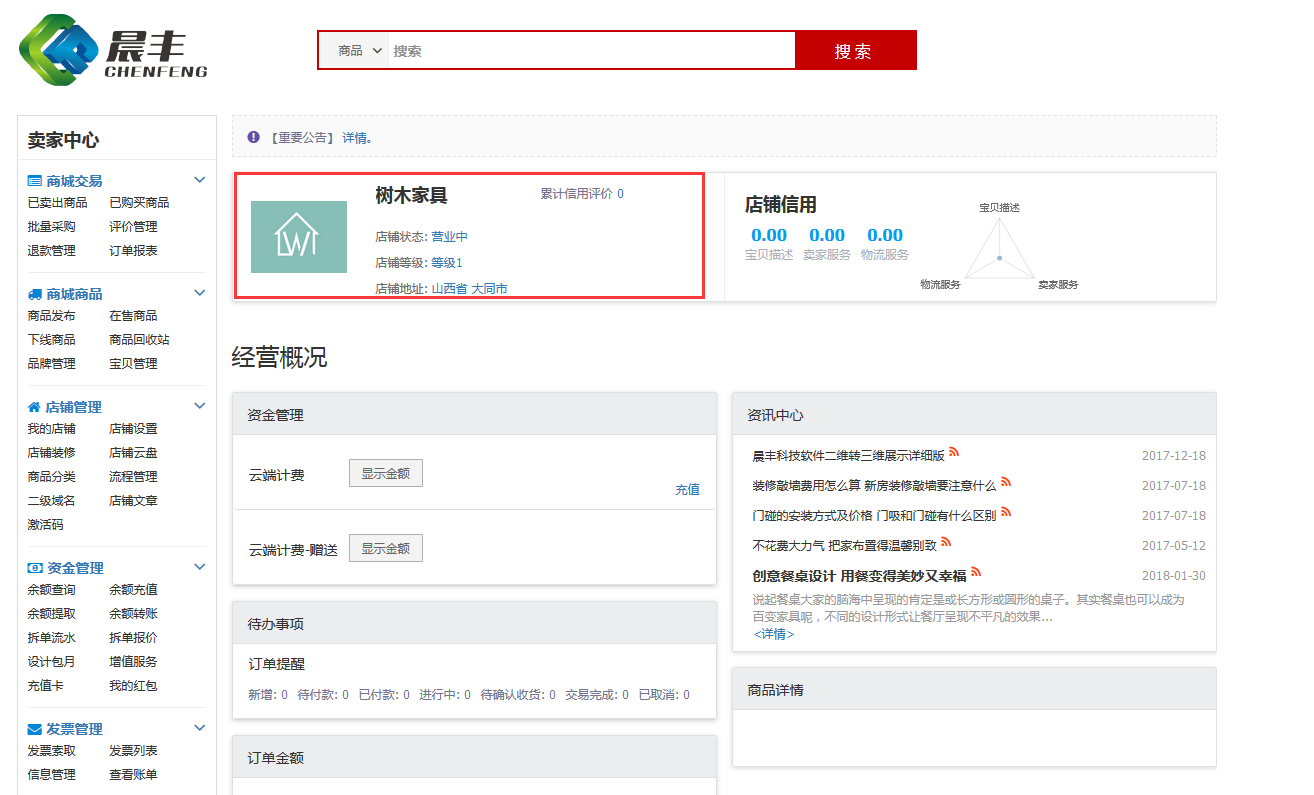Open the <详情> article link
1314x795 pixels.
click(x=773, y=634)
